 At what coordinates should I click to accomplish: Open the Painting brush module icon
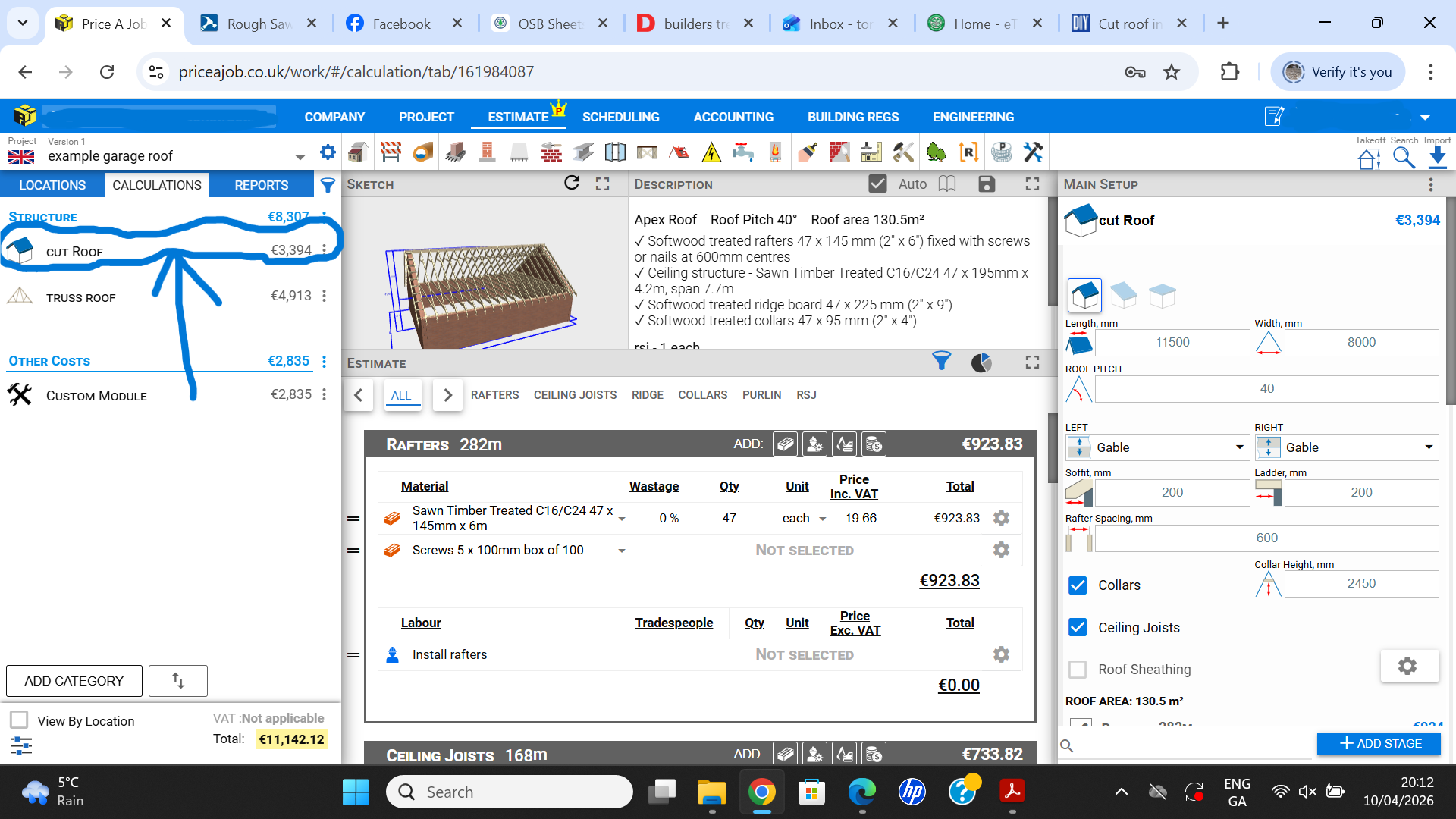pyautogui.click(x=807, y=152)
